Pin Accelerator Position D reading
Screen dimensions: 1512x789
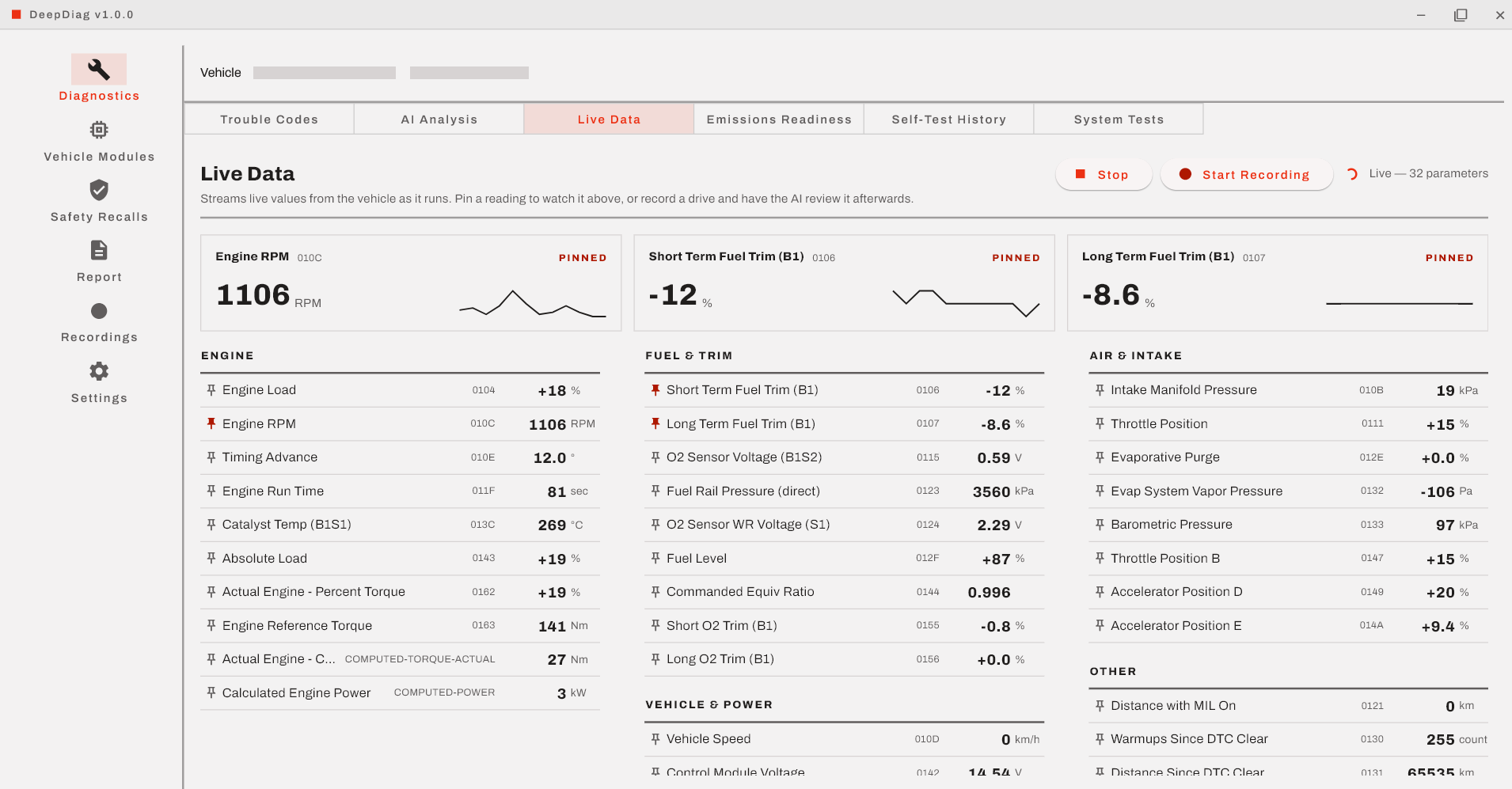pyautogui.click(x=1100, y=592)
